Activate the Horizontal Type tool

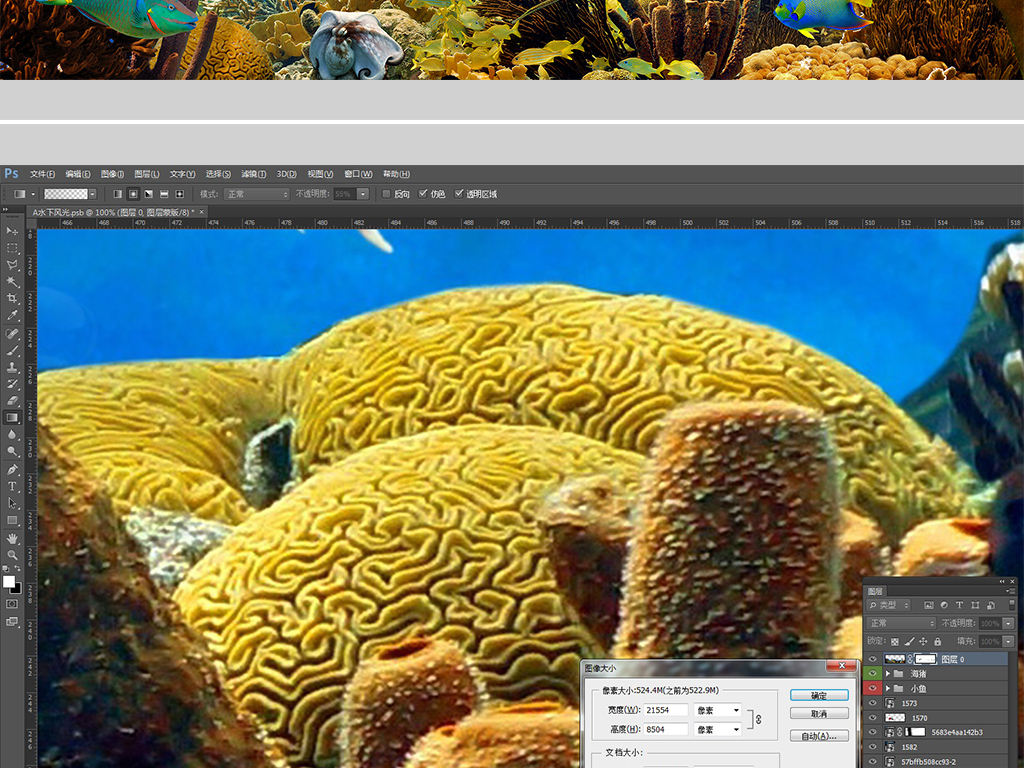point(12,486)
